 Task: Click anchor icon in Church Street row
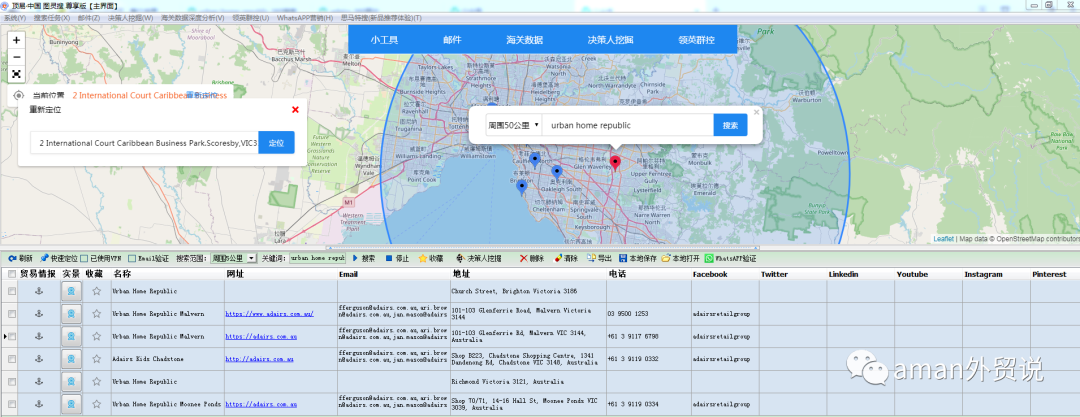coord(39,291)
